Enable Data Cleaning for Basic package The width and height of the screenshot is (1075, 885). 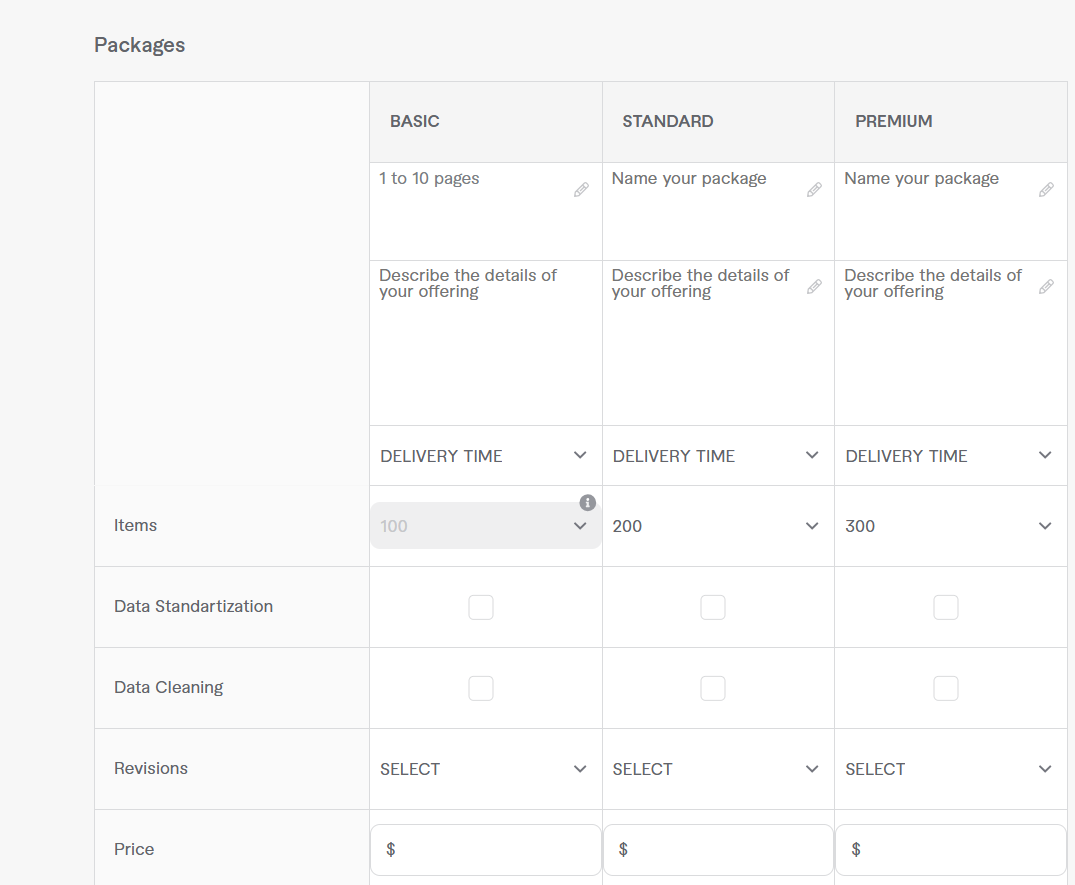[x=481, y=688]
